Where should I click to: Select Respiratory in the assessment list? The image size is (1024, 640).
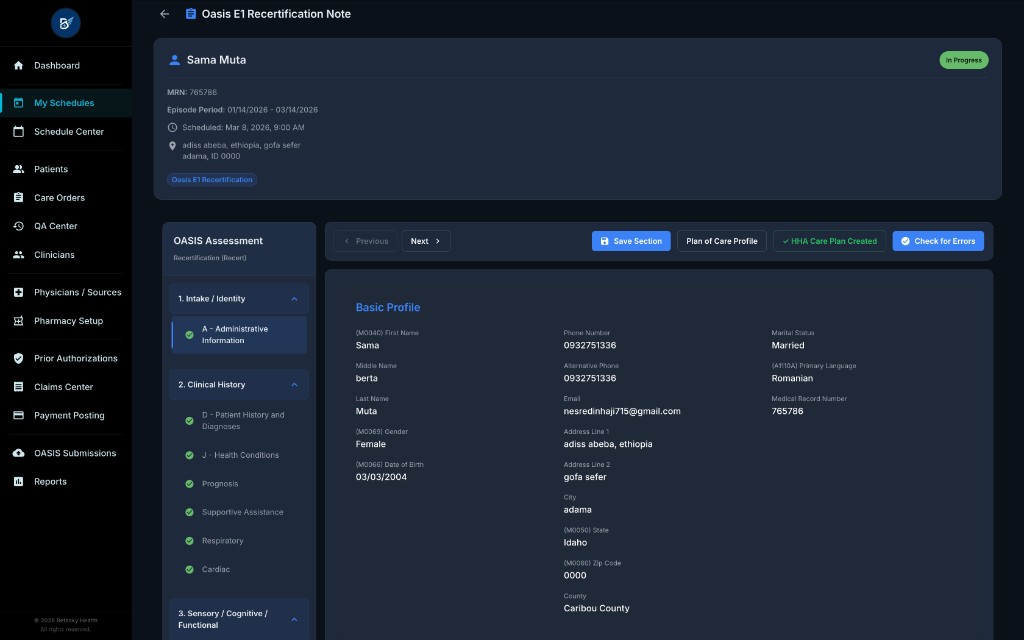point(239,541)
